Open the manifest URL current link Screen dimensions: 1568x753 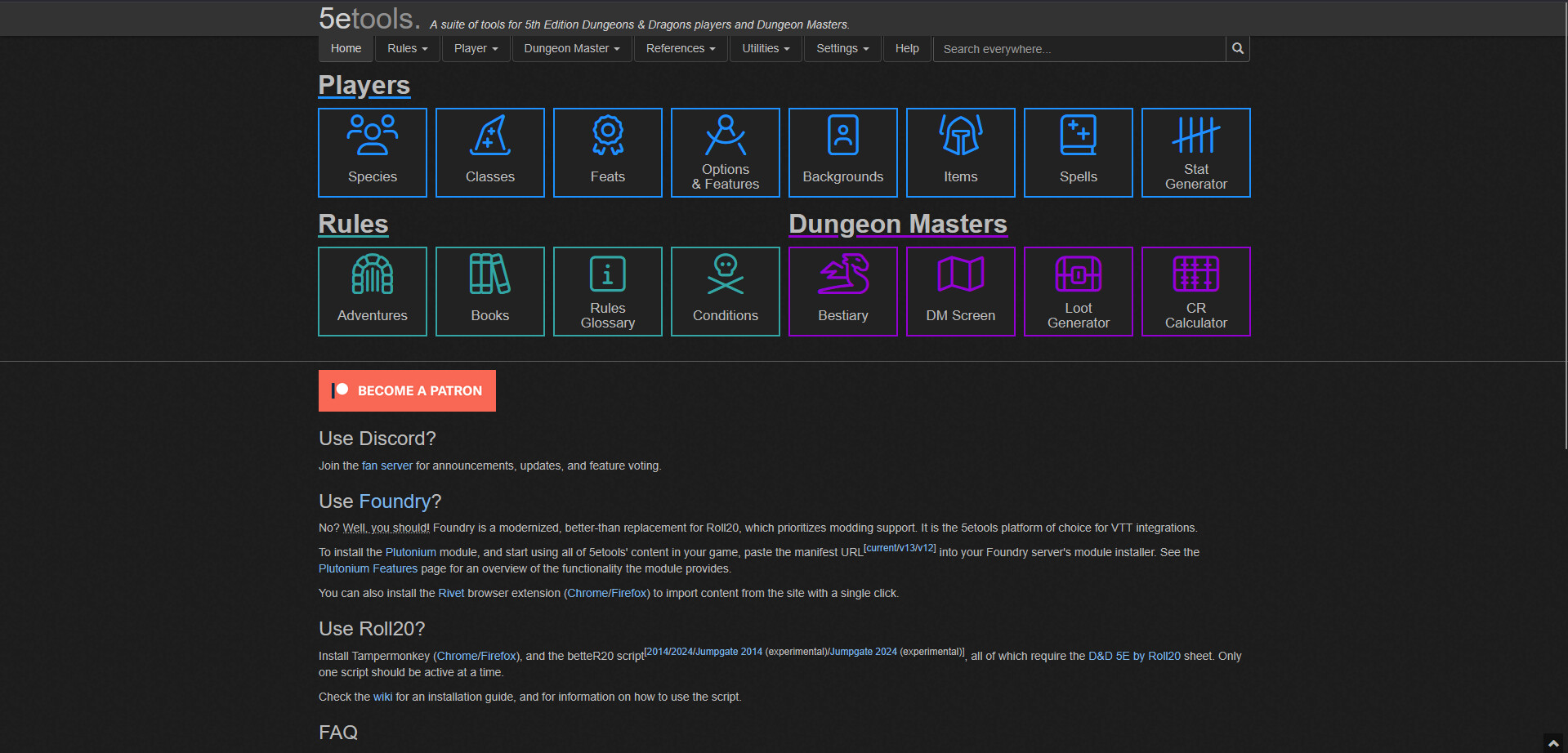click(x=882, y=548)
